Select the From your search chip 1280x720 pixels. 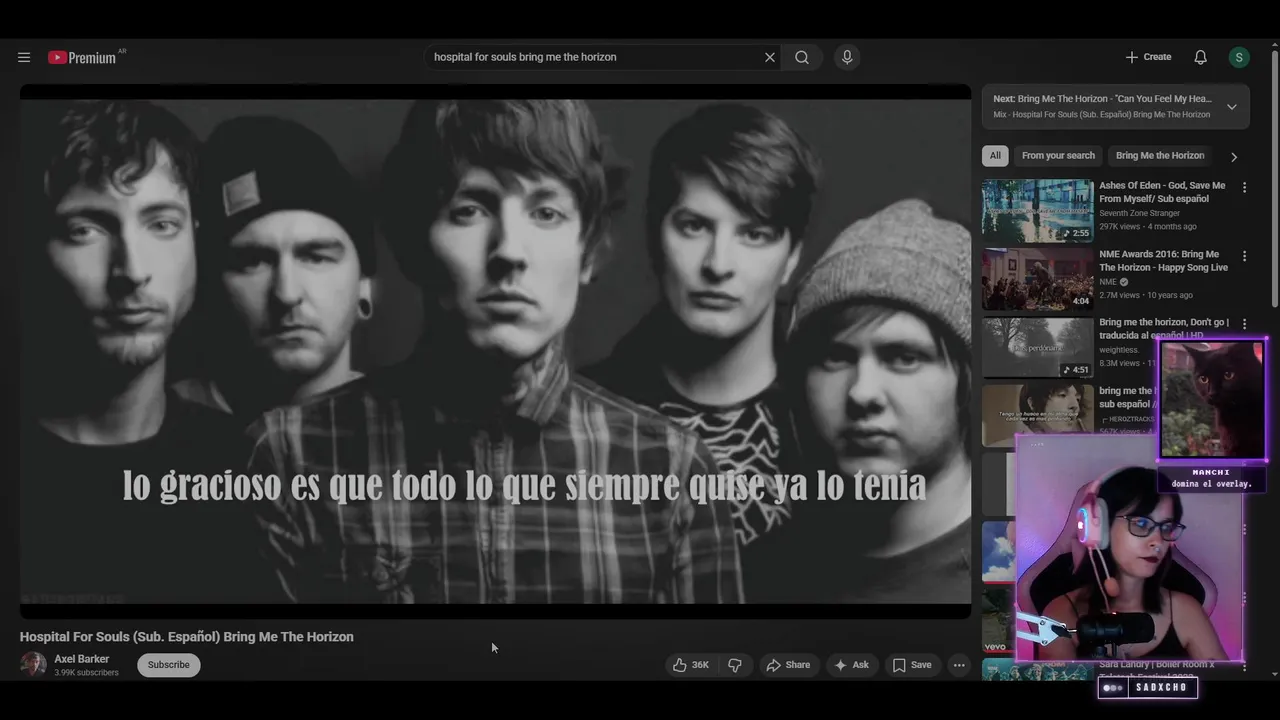[x=1058, y=155]
